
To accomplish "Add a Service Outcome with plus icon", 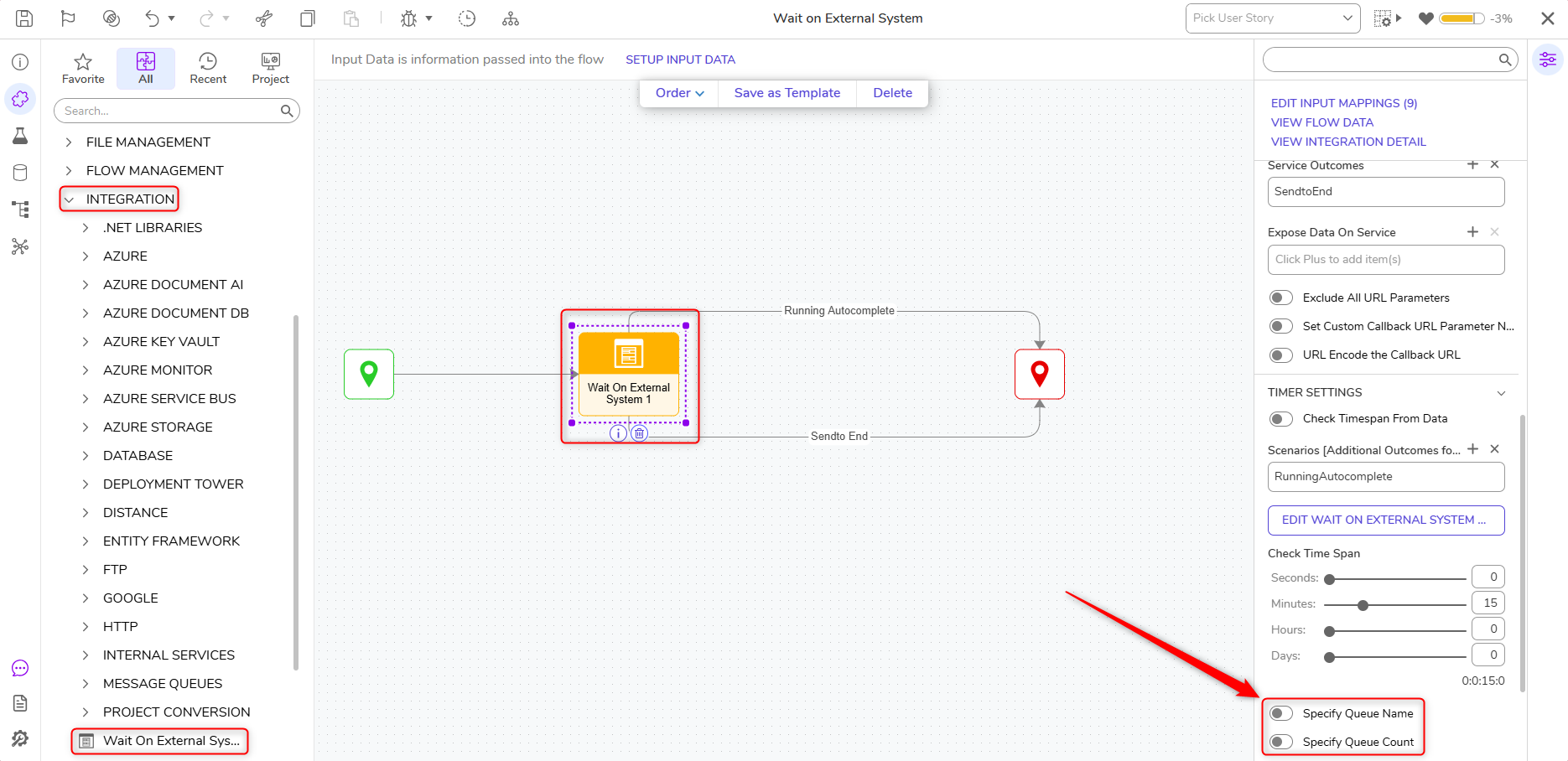I will coord(1472,164).
